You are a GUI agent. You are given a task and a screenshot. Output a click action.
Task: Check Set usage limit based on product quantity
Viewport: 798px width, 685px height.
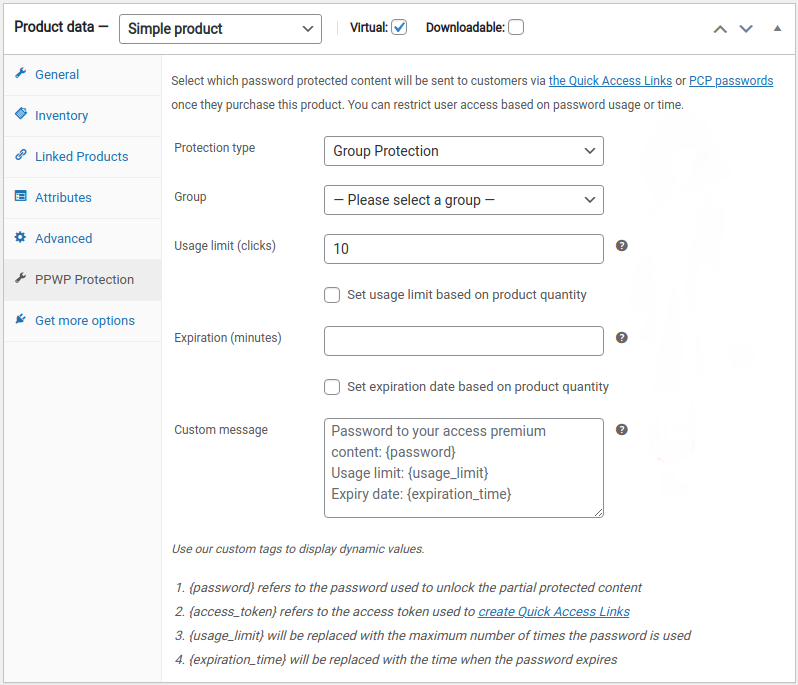coord(333,295)
